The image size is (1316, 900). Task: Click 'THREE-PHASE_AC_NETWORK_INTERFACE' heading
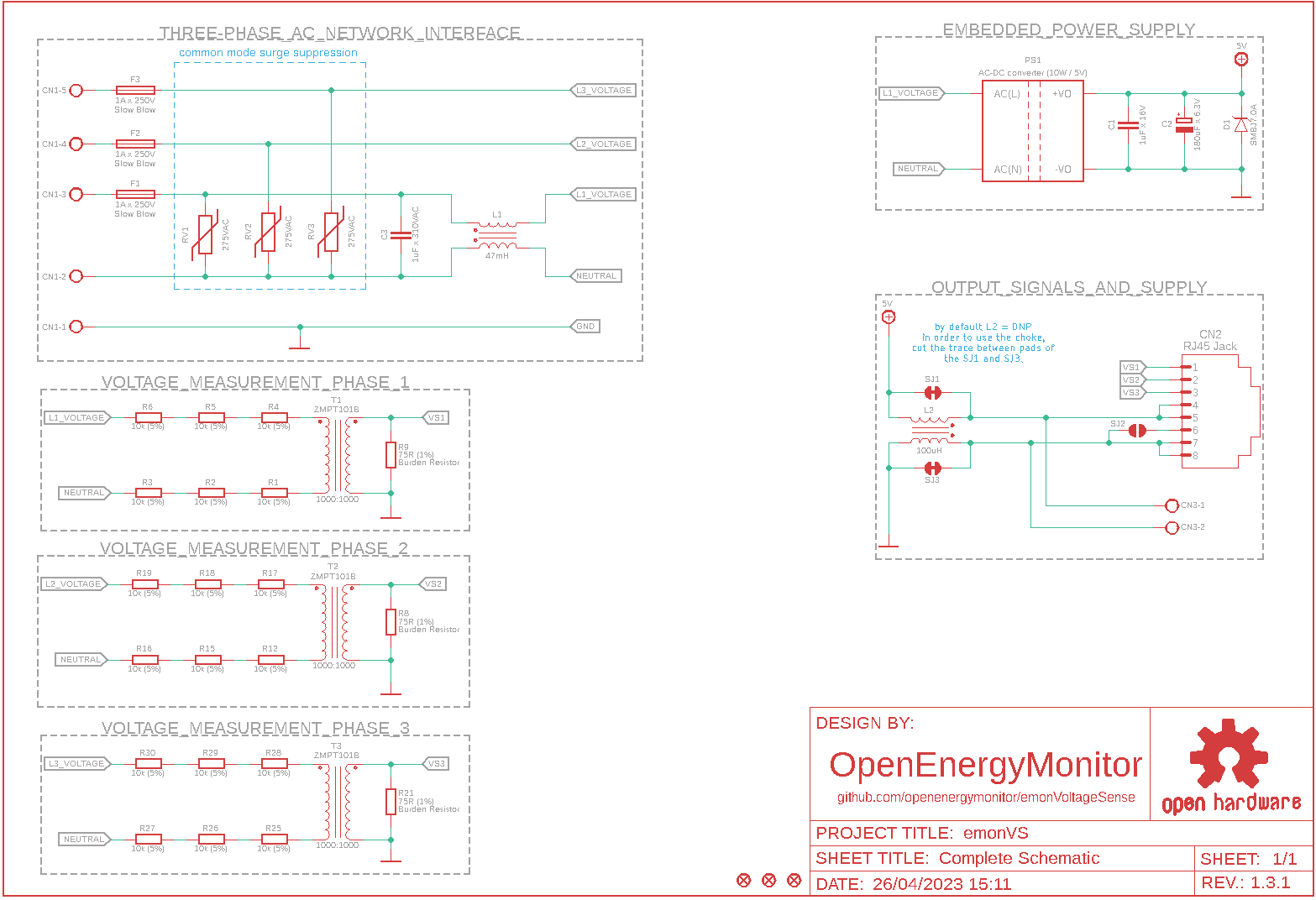pyautogui.click(x=340, y=33)
